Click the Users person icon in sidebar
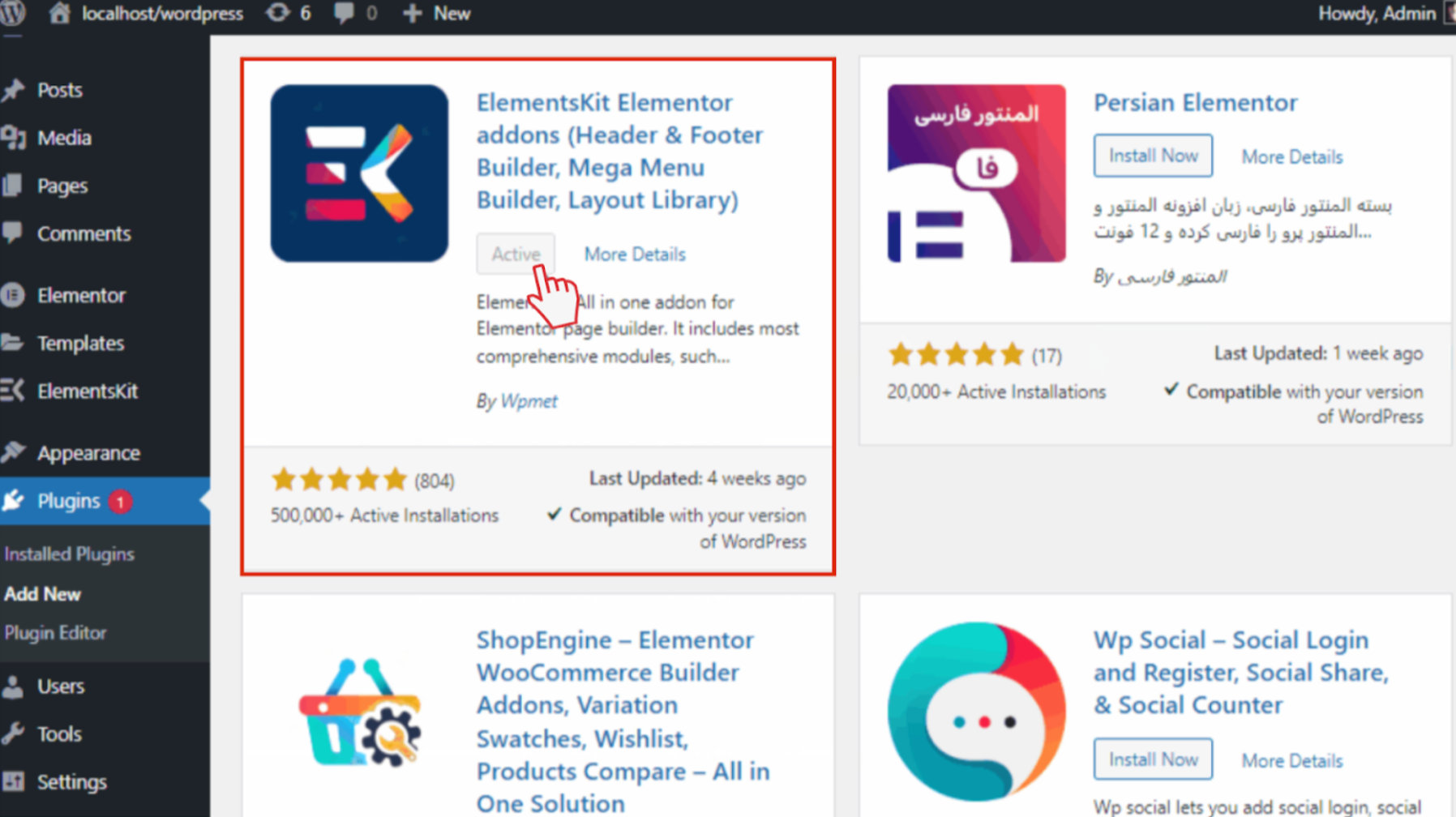This screenshot has width=1456, height=817. click(x=12, y=687)
